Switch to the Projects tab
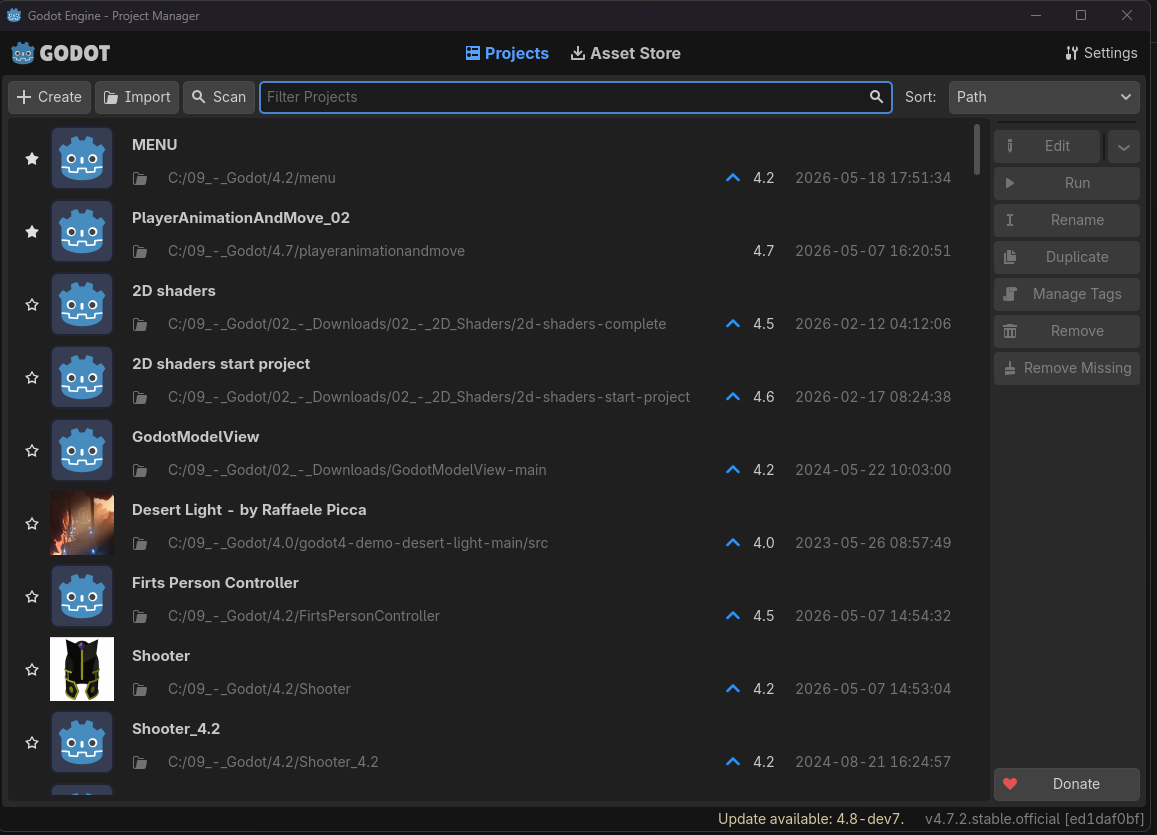Image resolution: width=1157 pixels, height=835 pixels. click(x=507, y=53)
